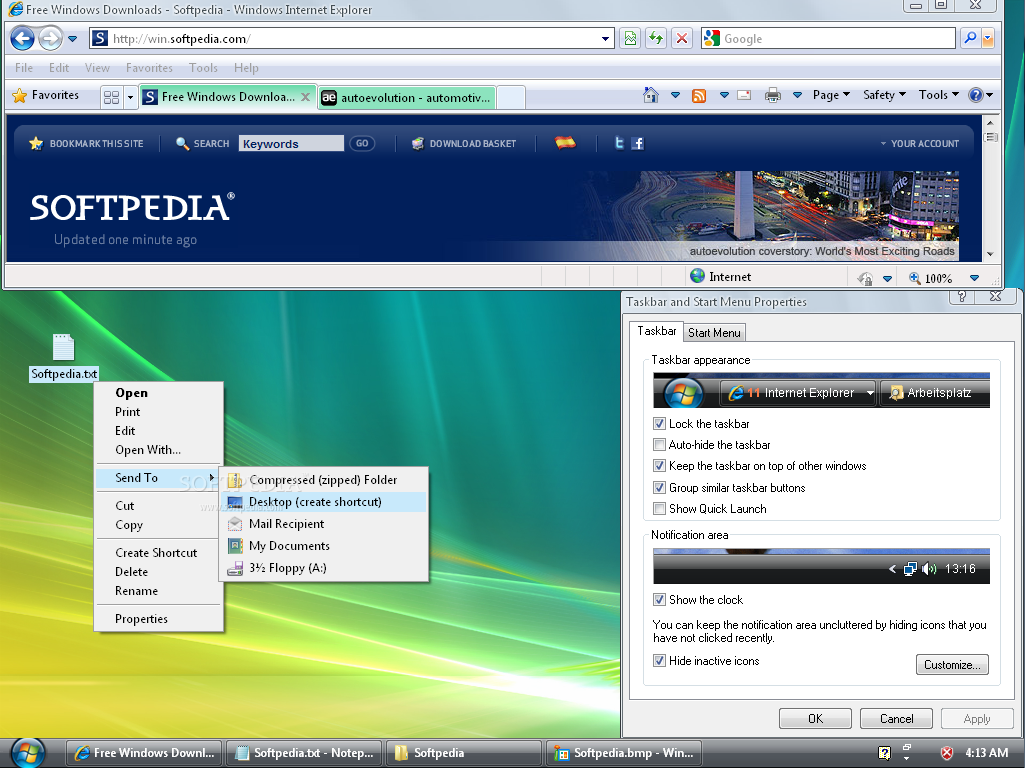The height and width of the screenshot is (768, 1025).
Task: Click the Softpedia Keywords search field
Action: pyautogui.click(x=291, y=143)
